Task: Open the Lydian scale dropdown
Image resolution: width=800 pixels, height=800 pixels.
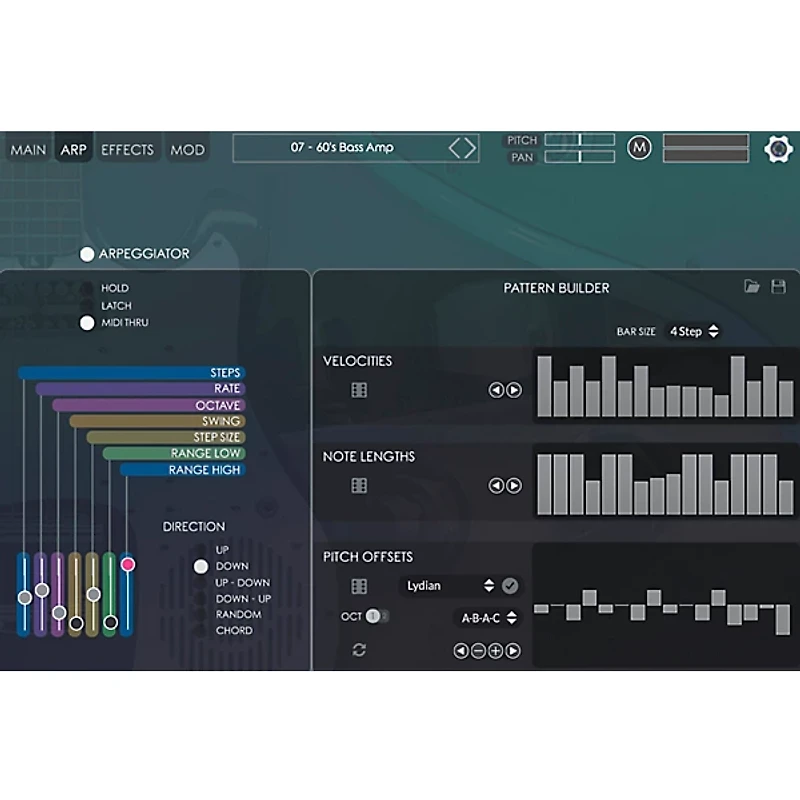Action: pos(449,586)
